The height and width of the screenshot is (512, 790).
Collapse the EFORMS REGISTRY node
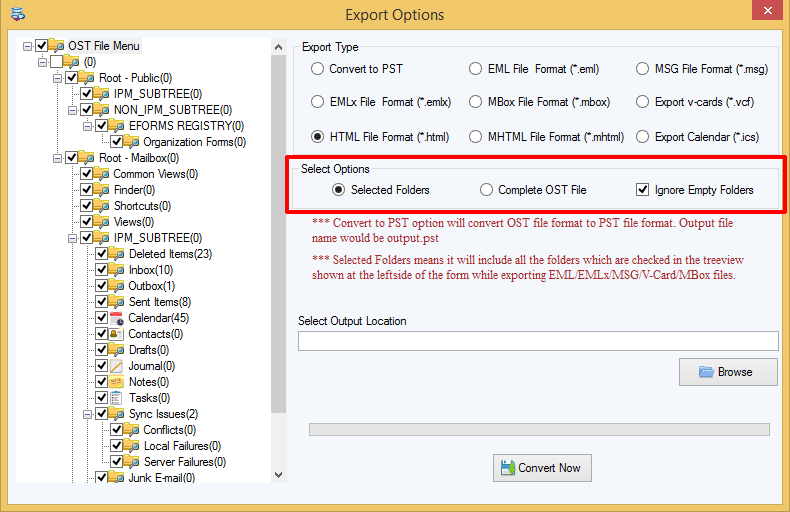click(87, 126)
